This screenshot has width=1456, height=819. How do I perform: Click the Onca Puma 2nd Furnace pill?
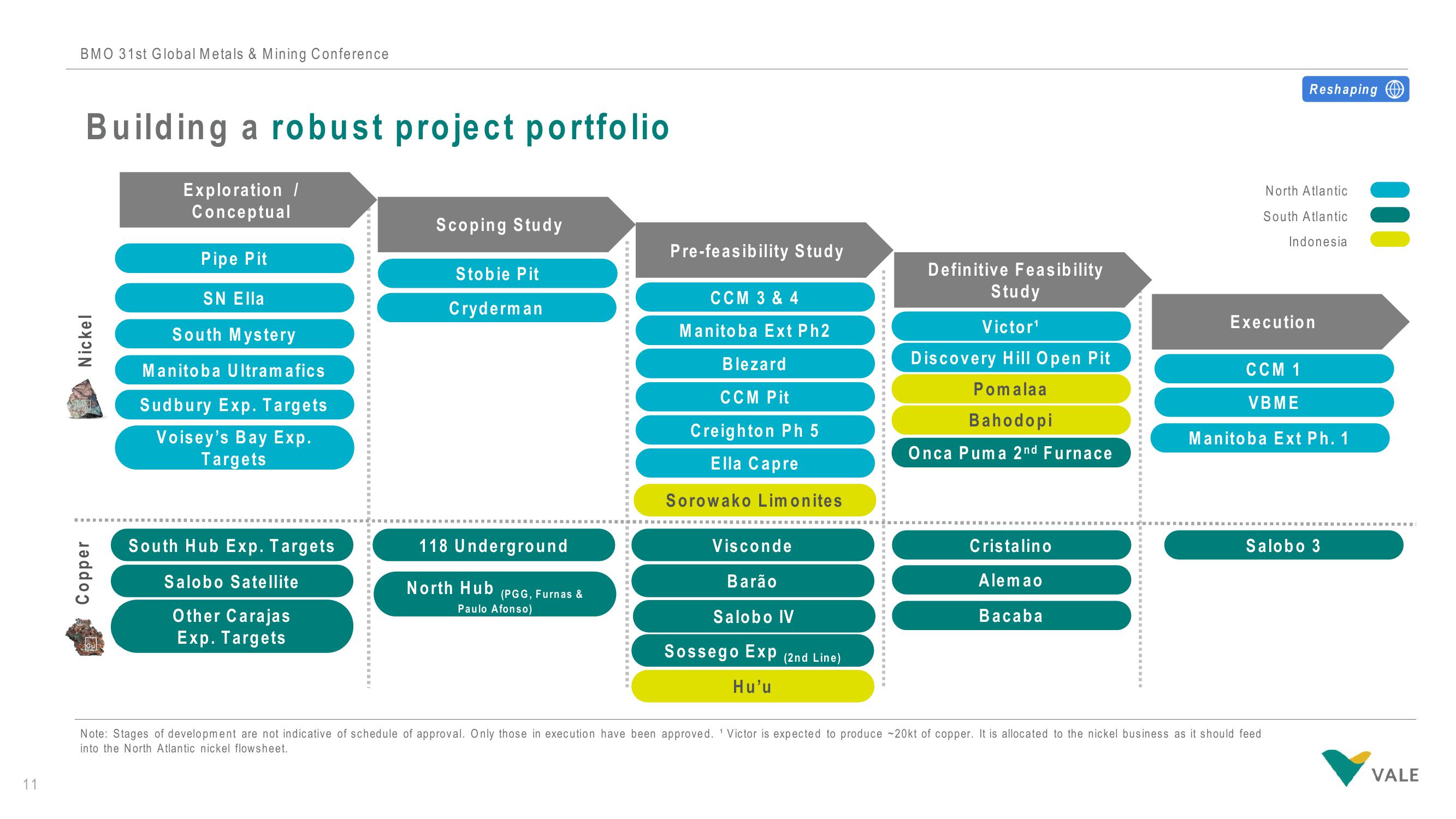[1011, 453]
